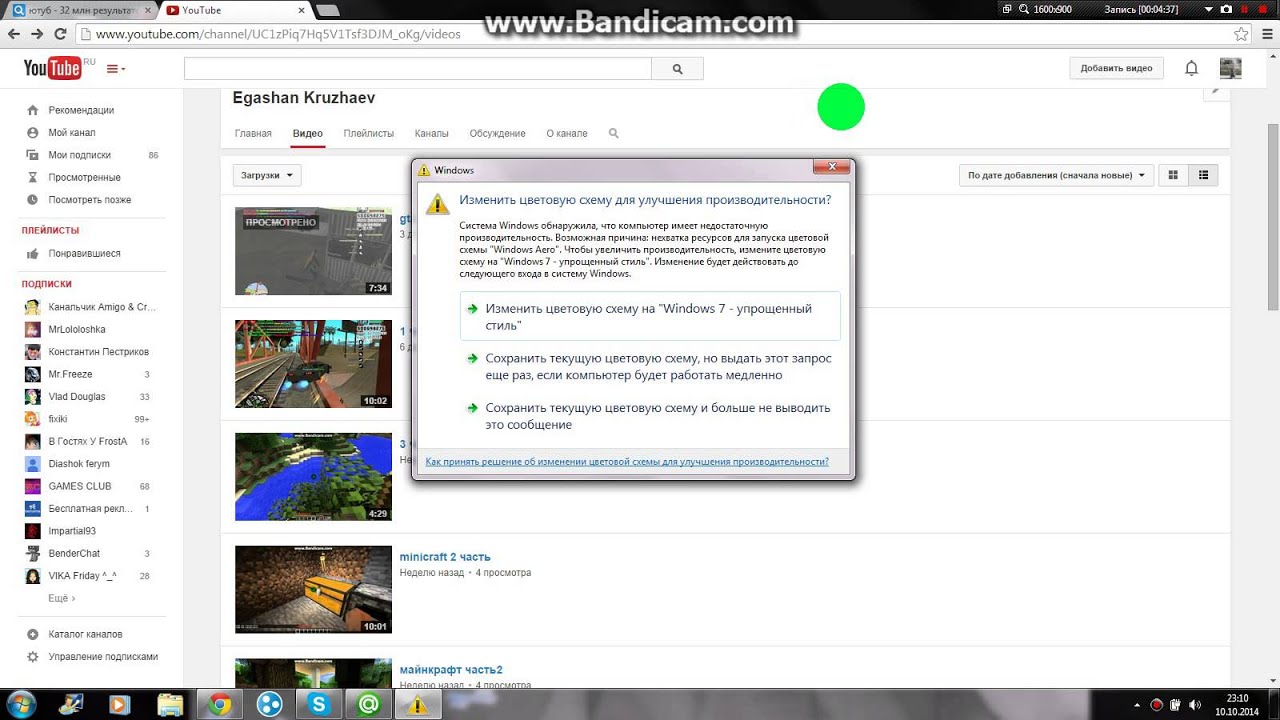The height and width of the screenshot is (720, 1280).
Task: Open Мой канал in the sidebar
Action: 72,132
